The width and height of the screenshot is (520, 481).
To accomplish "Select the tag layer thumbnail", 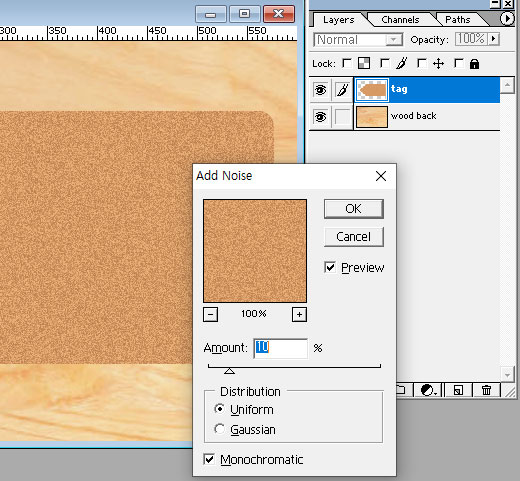I will click(x=372, y=90).
